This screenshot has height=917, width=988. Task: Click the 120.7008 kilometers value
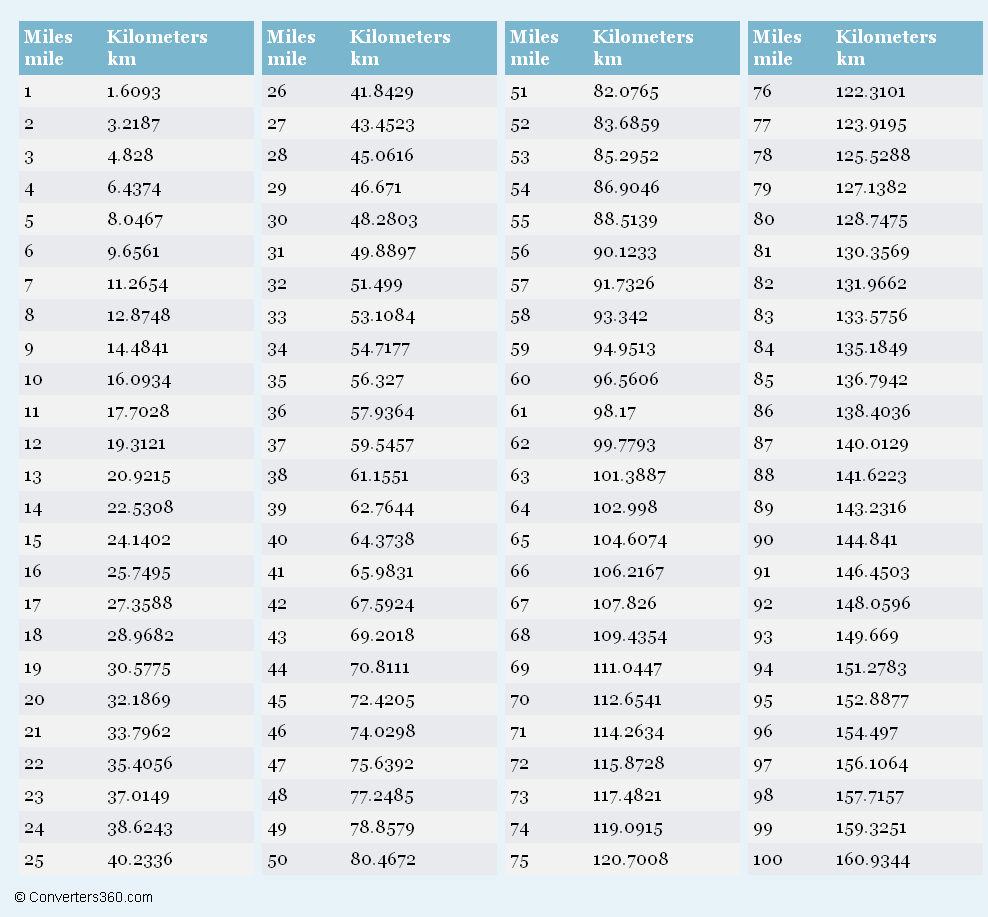coord(630,860)
